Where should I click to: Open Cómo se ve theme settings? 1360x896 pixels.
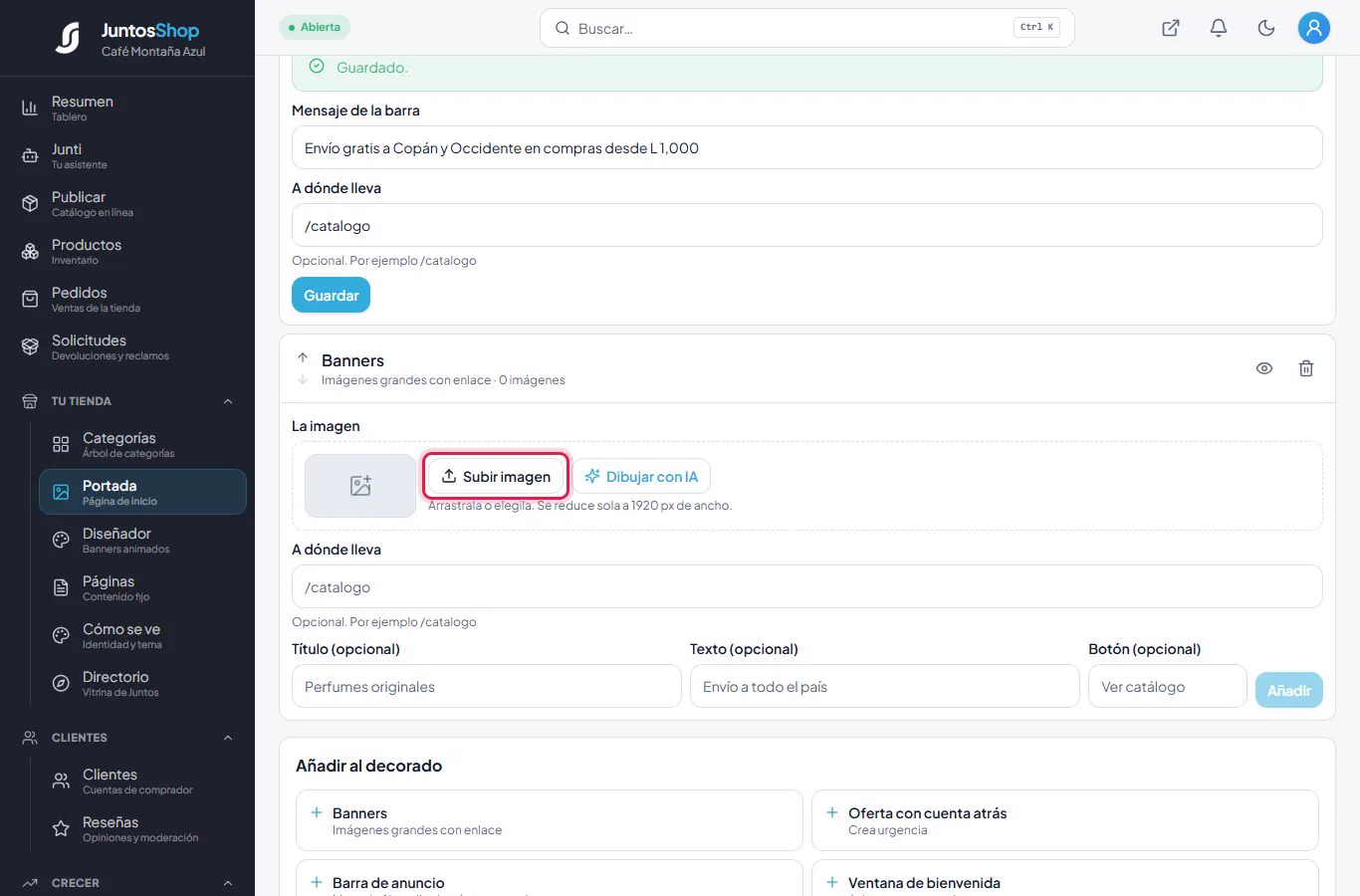pyautogui.click(x=142, y=635)
